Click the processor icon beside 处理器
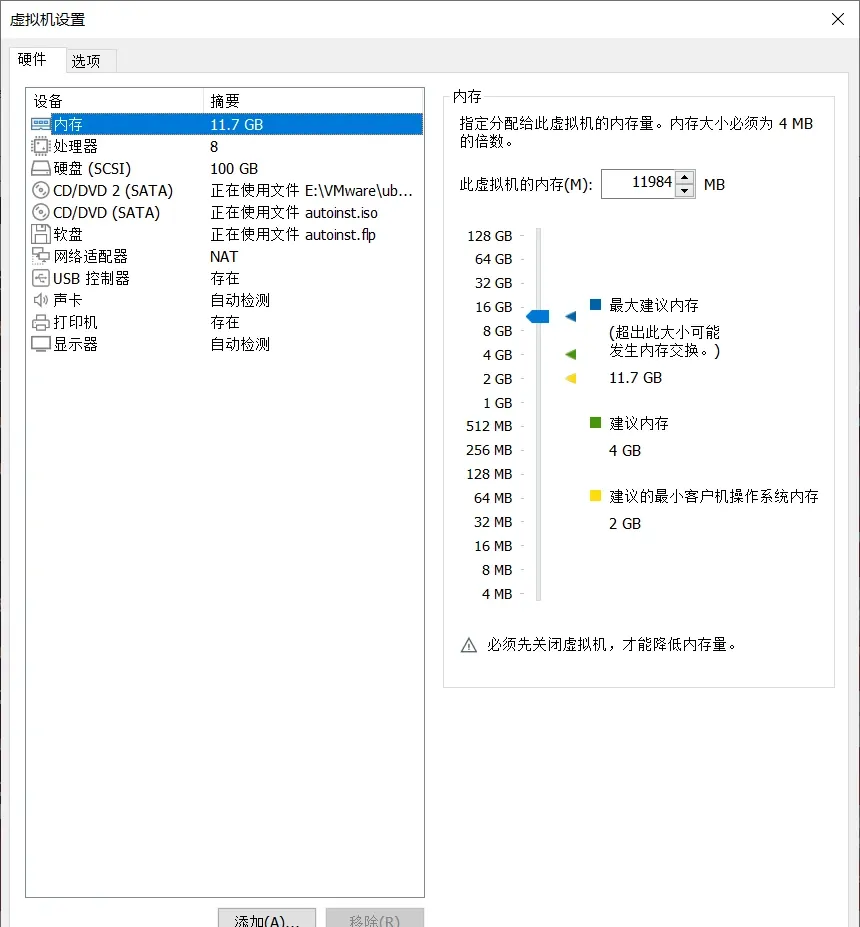 tap(40, 146)
